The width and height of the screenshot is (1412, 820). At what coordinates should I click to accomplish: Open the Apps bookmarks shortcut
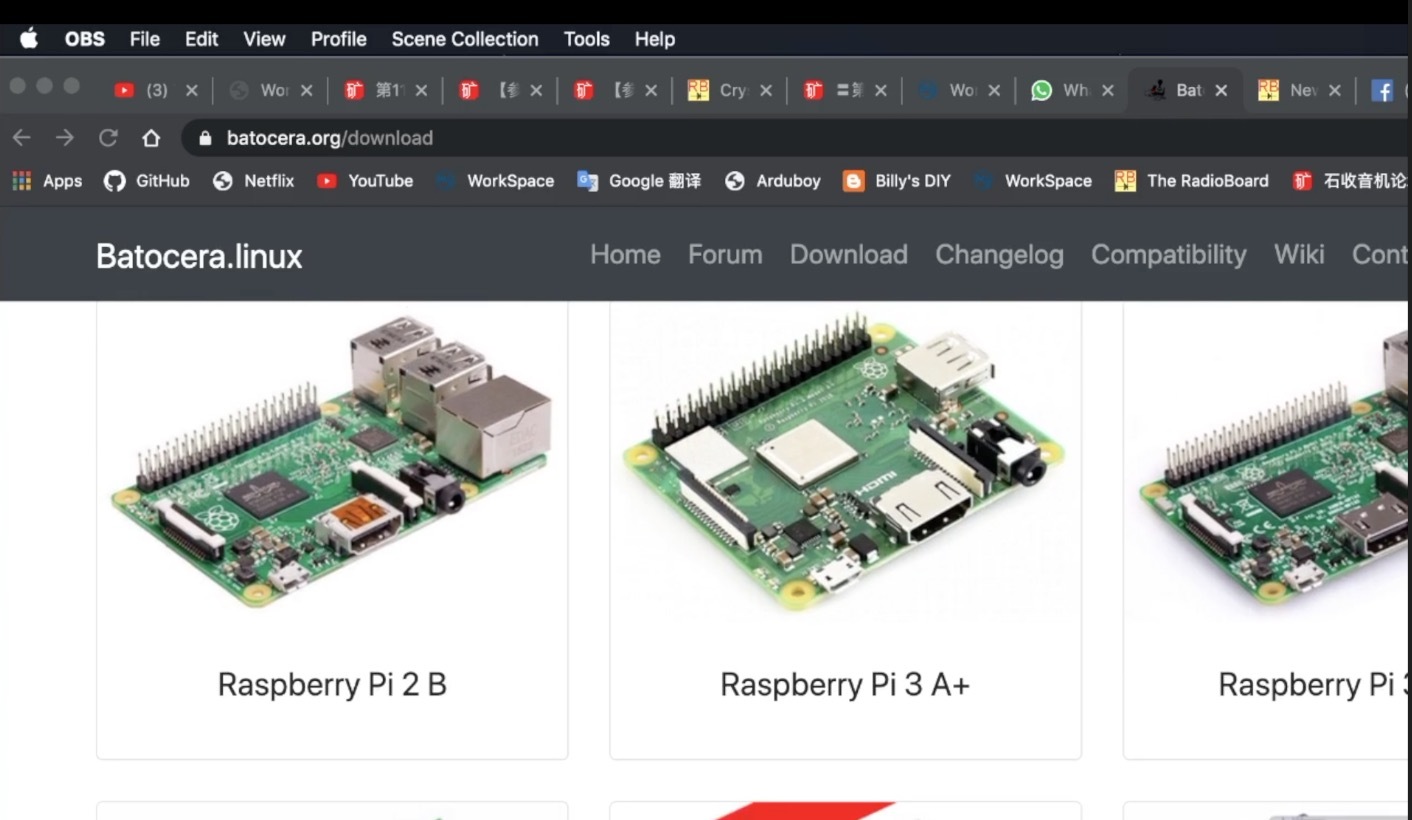[x=47, y=181]
